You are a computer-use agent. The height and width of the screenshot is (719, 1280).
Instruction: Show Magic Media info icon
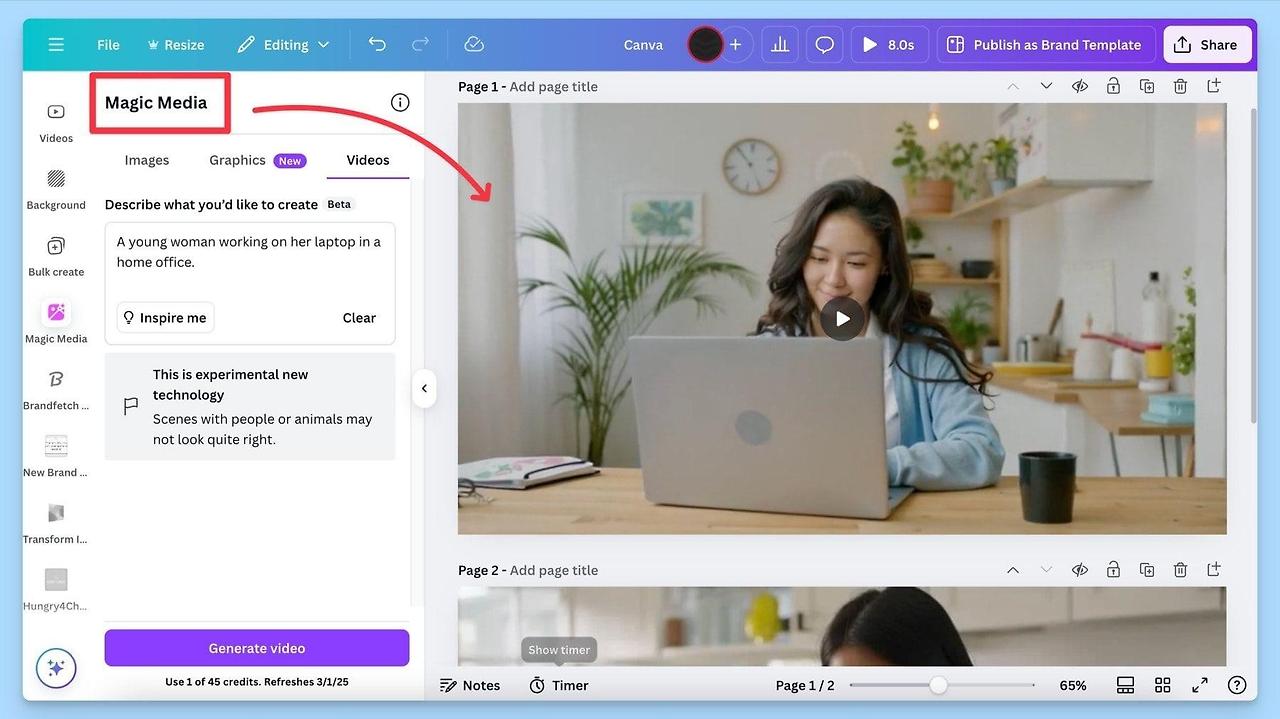[x=400, y=102]
